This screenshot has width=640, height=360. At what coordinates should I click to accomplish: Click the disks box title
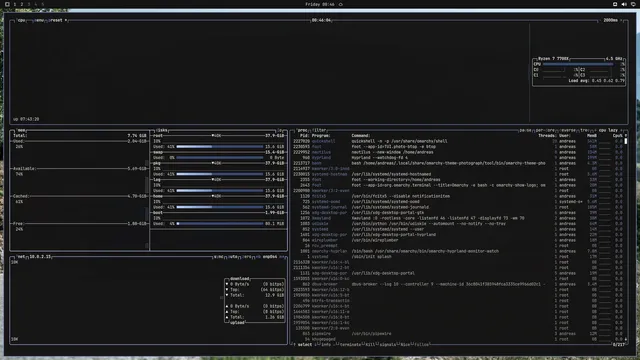click(x=161, y=130)
